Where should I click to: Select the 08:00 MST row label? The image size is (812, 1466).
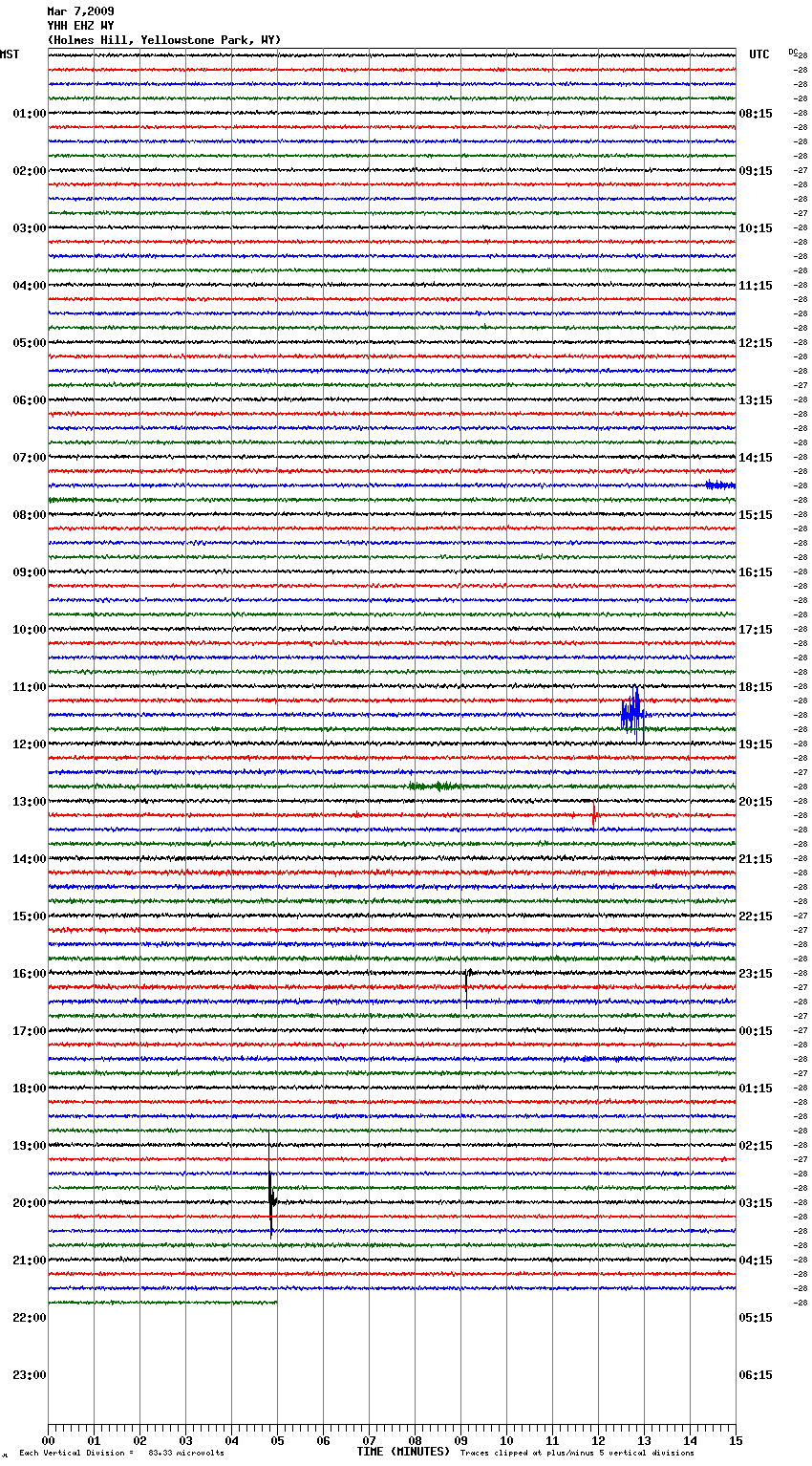coord(30,515)
